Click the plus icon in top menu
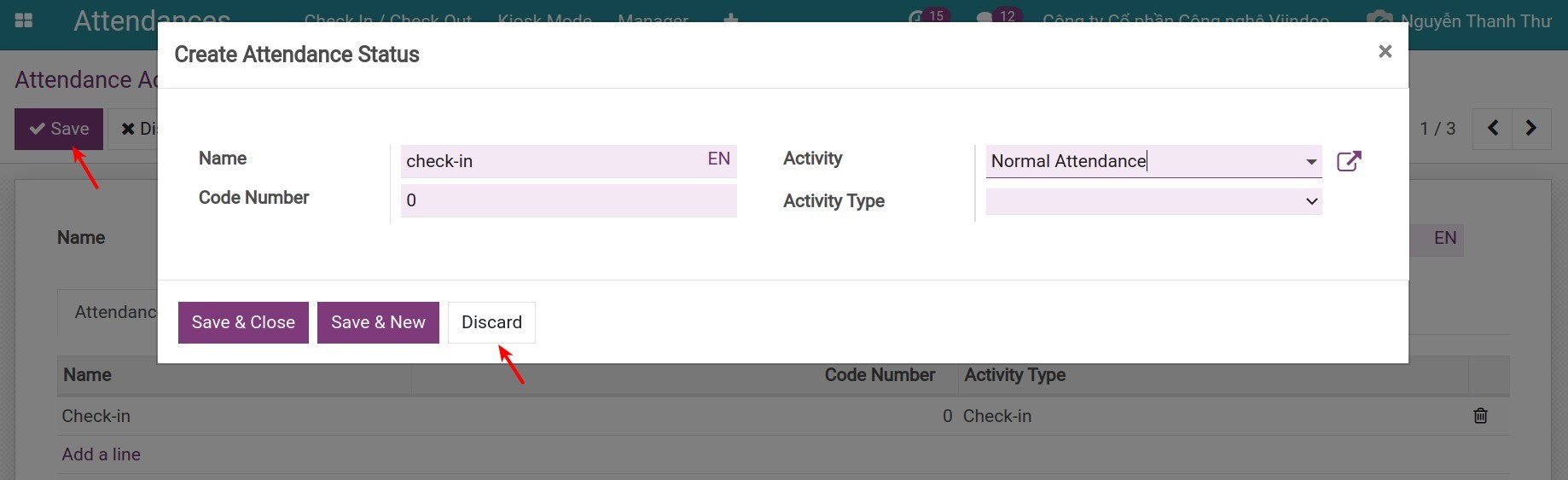Viewport: 1568px width, 480px height. point(731,19)
